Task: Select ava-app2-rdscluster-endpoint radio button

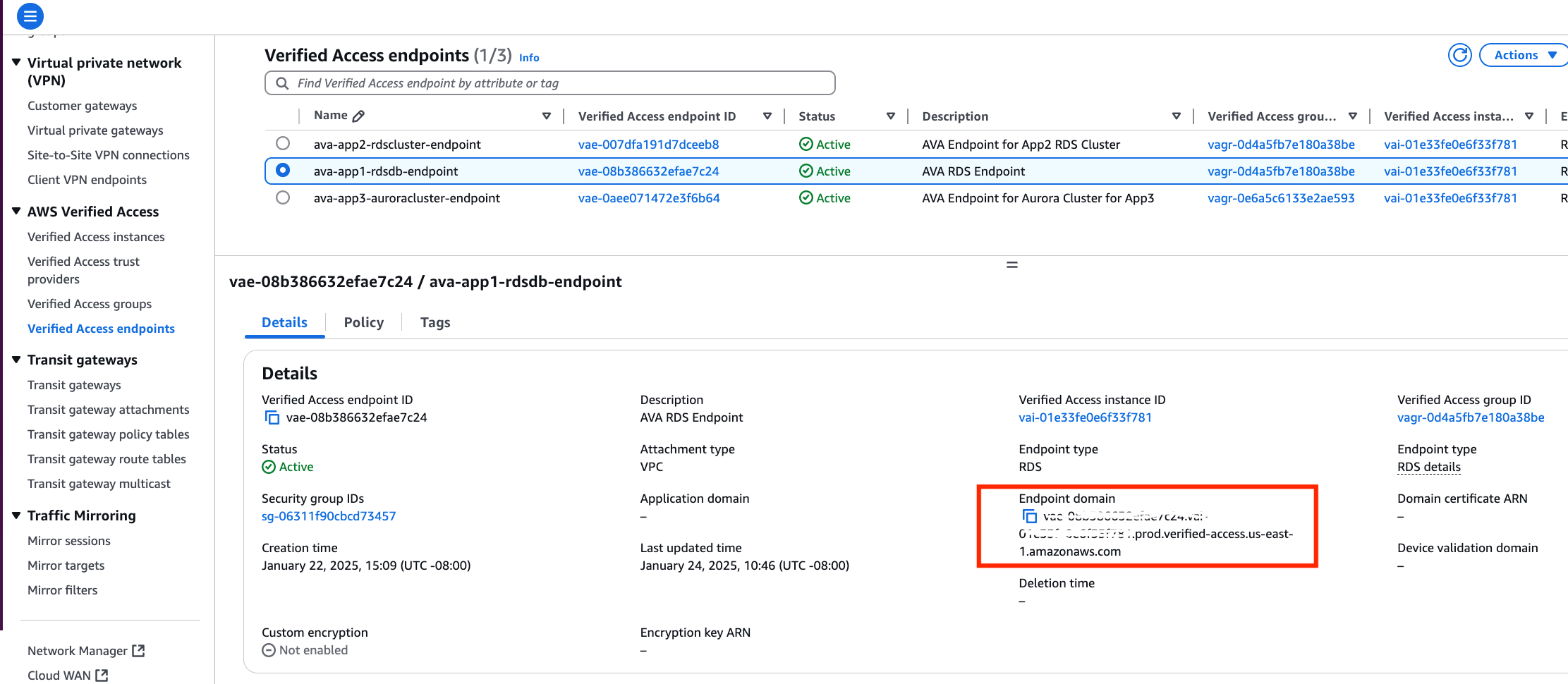Action: point(283,144)
